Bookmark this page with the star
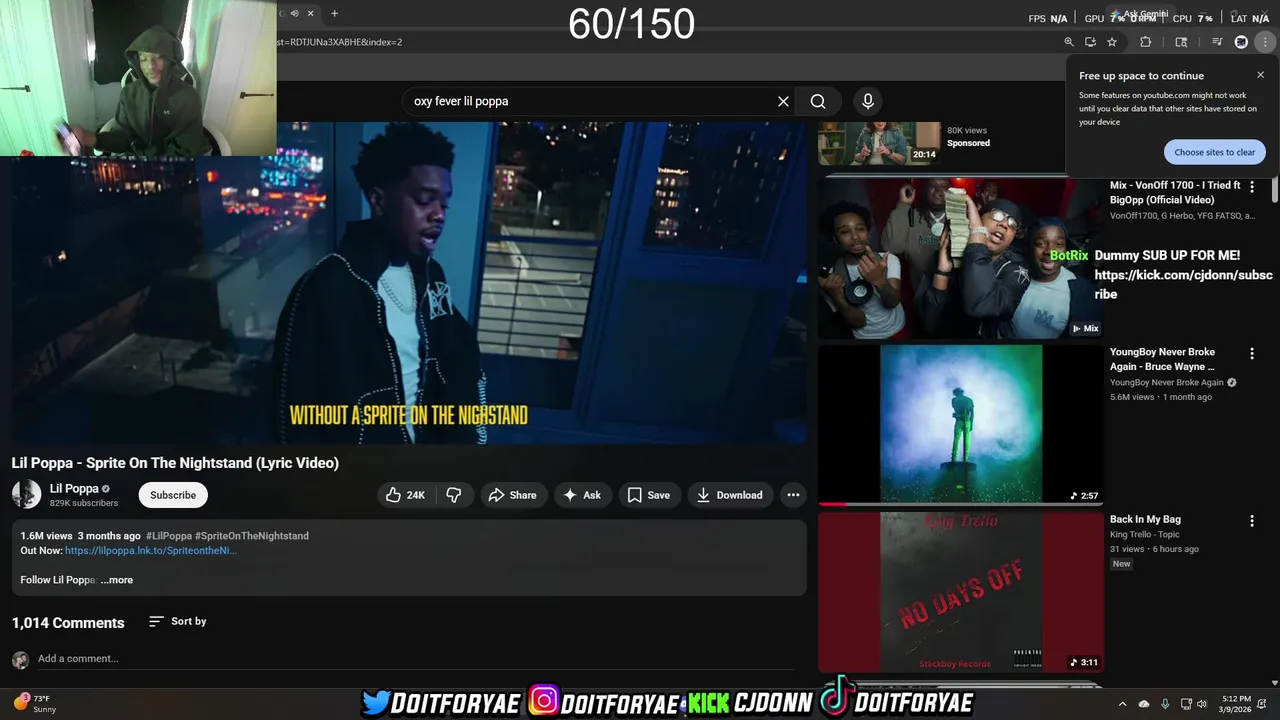The width and height of the screenshot is (1280, 720). (x=1112, y=42)
